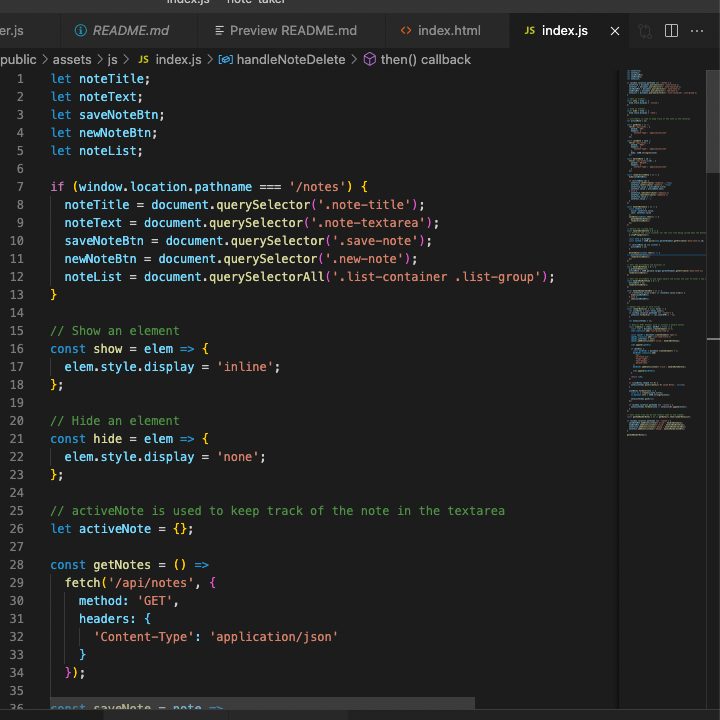Open the js breadcrumb folder
This screenshot has height=720, width=720.
click(112, 60)
